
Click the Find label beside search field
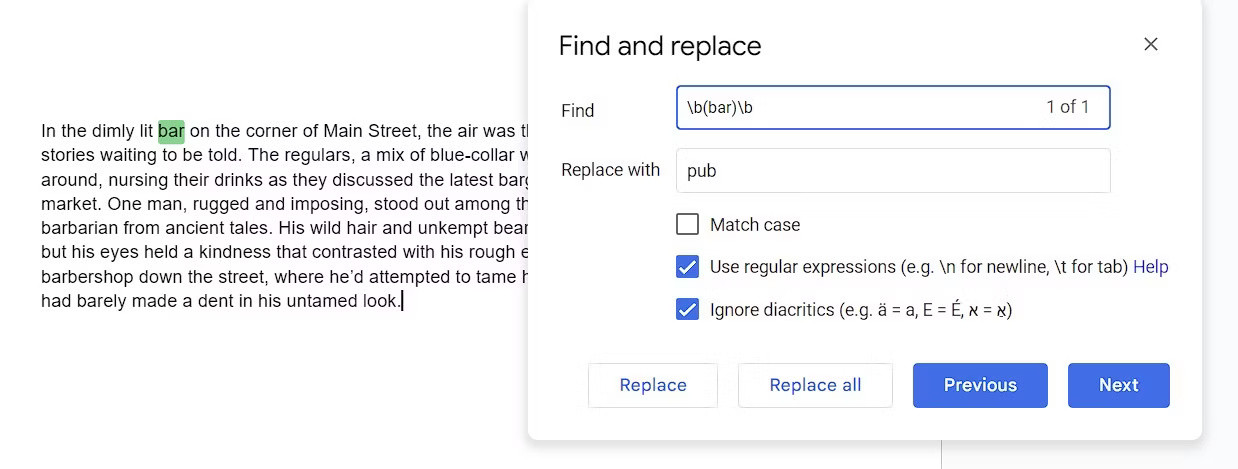tap(578, 110)
